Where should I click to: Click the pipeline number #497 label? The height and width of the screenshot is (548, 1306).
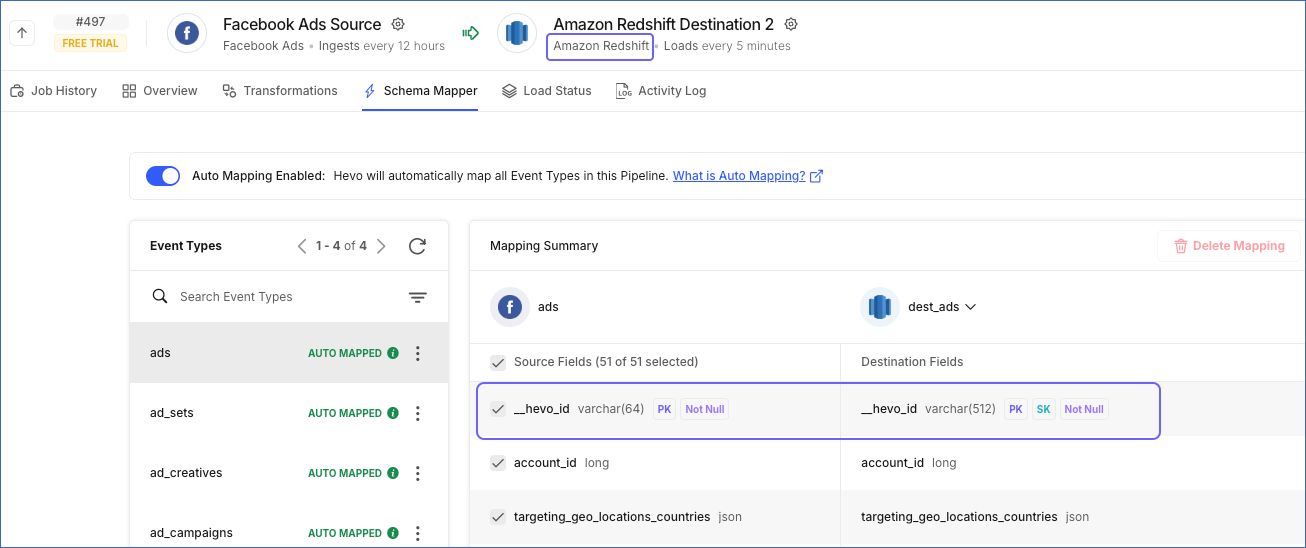click(x=90, y=22)
